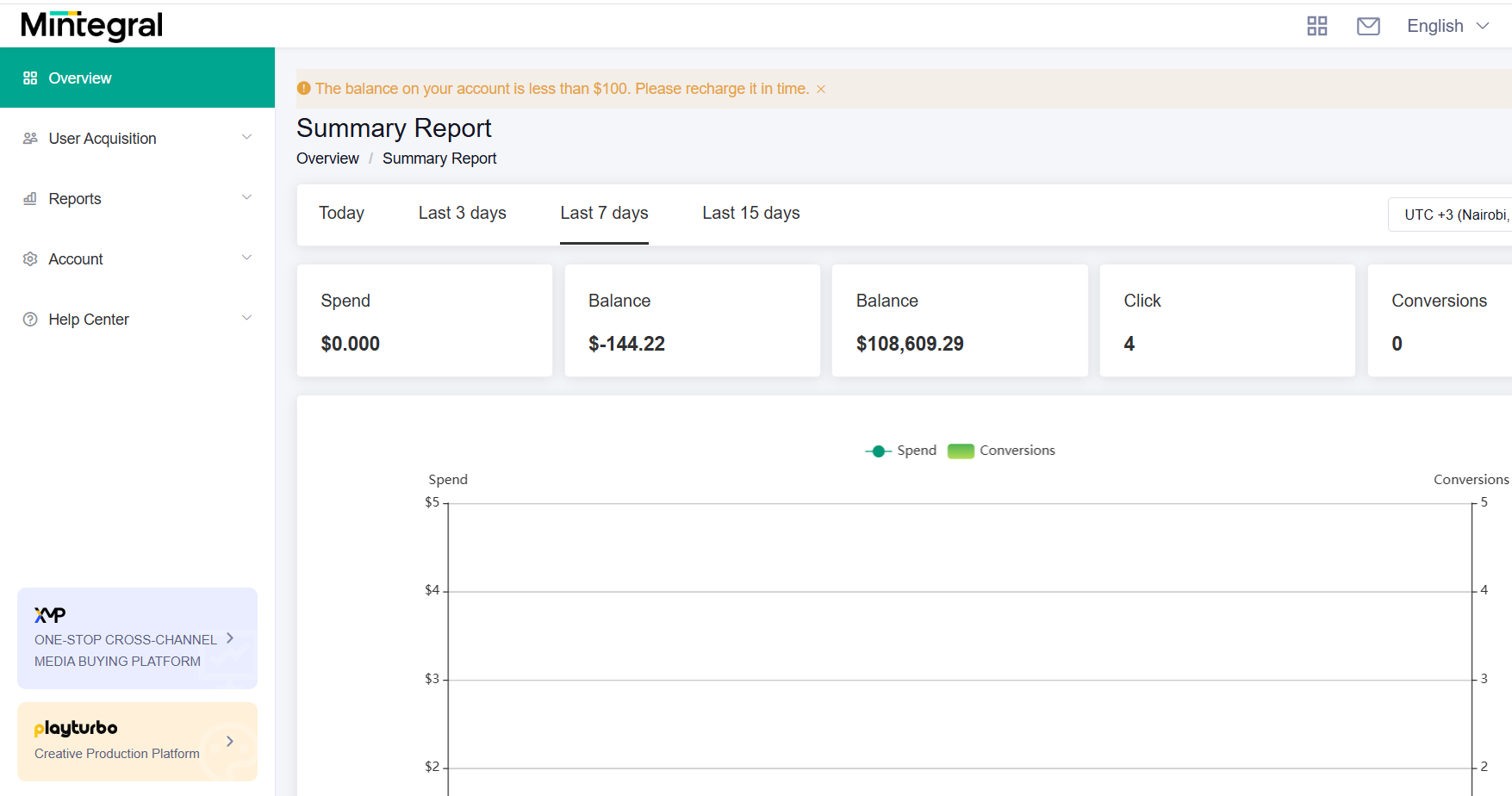Dismiss the low balance warning banner
Screen dimensions: 1512x796
tap(821, 90)
